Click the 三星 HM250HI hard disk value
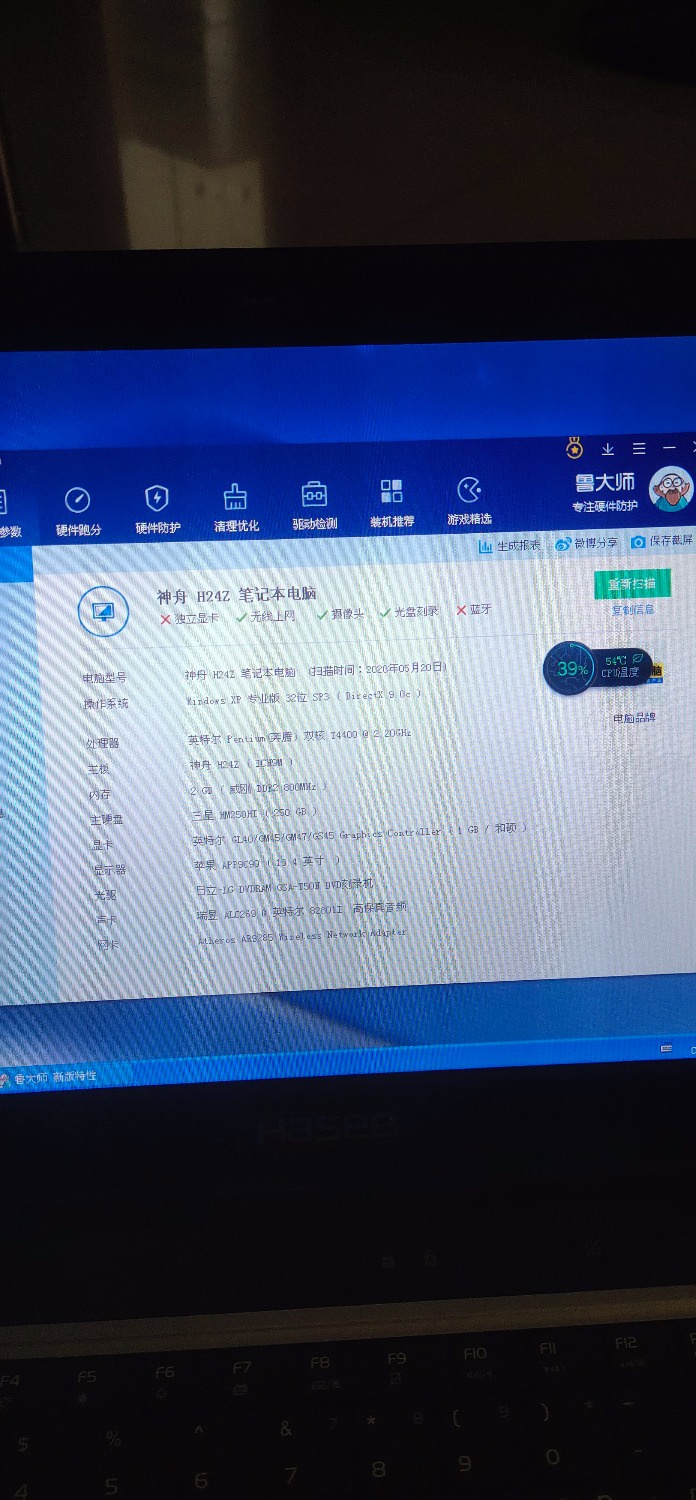 tap(255, 813)
